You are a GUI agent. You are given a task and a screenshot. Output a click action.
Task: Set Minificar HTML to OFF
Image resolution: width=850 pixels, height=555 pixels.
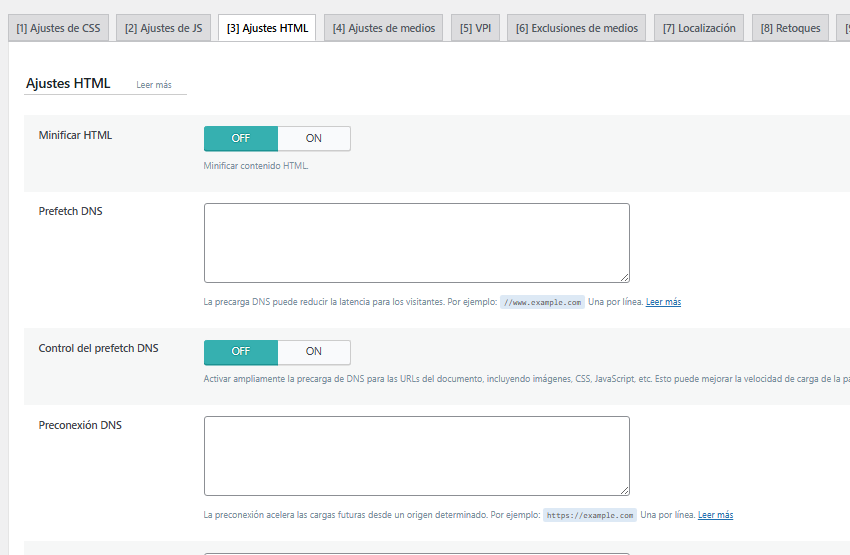241,138
